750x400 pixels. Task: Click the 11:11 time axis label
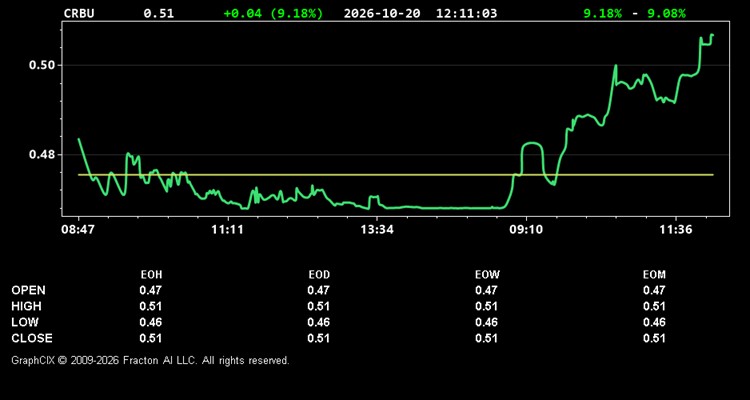(227, 230)
